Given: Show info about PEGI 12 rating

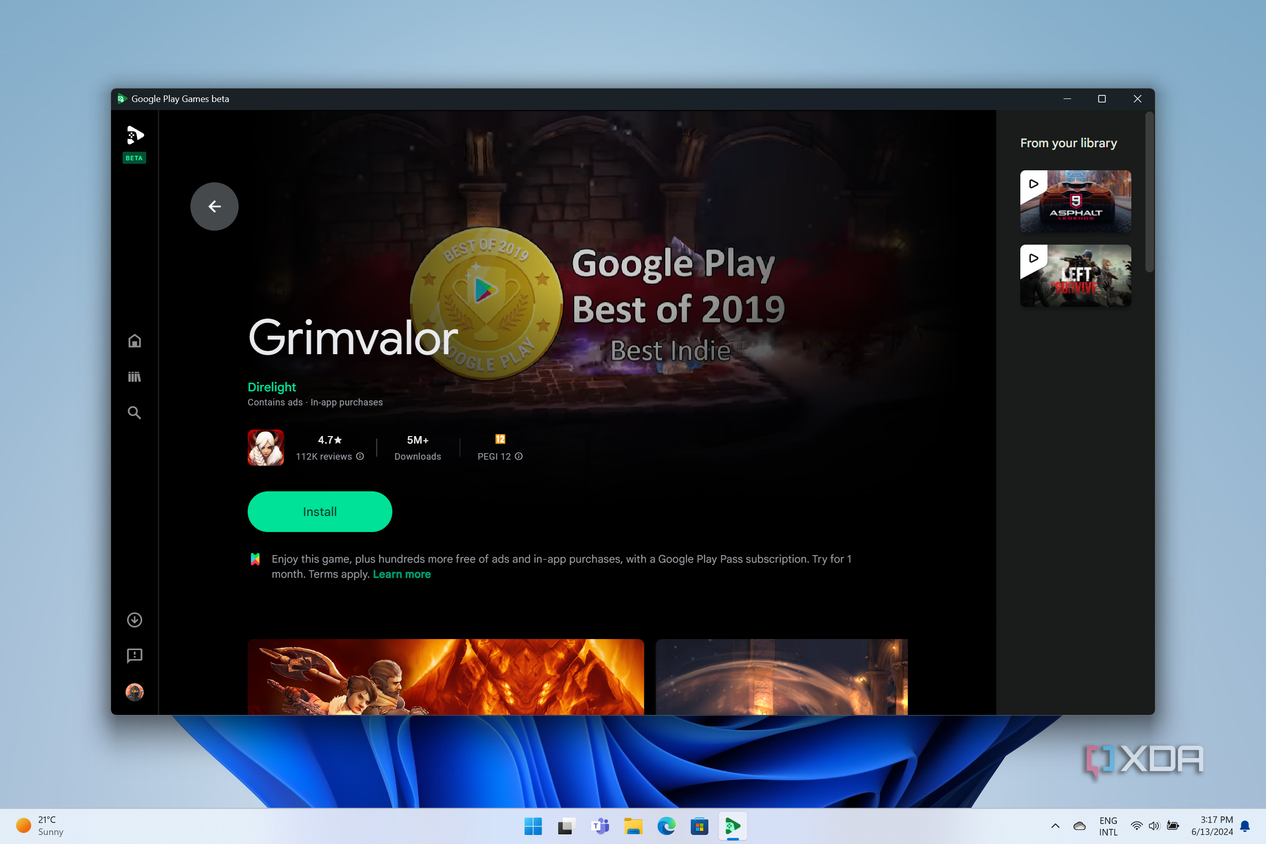Looking at the screenshot, I should (x=518, y=457).
